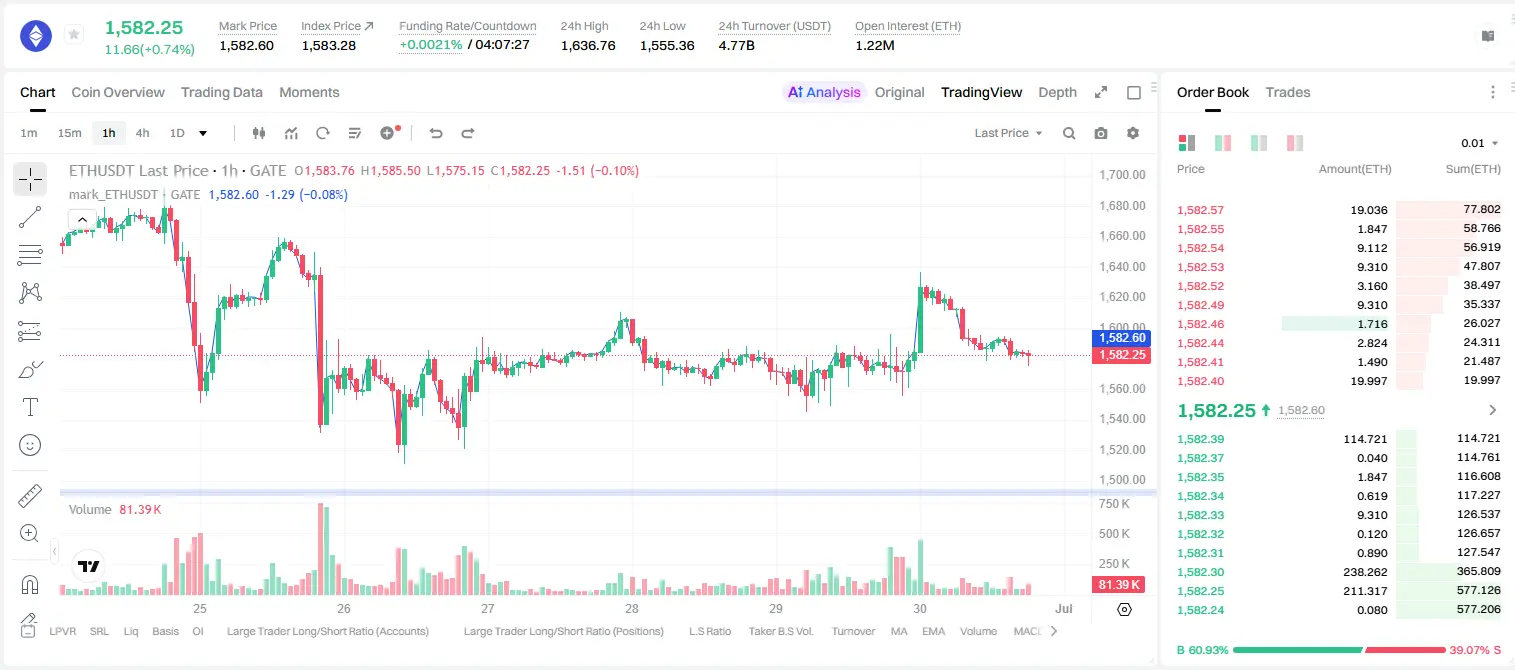This screenshot has height=670, width=1515.
Task: Expand the 0.01 price grouping dropdown
Action: pyautogui.click(x=1480, y=143)
